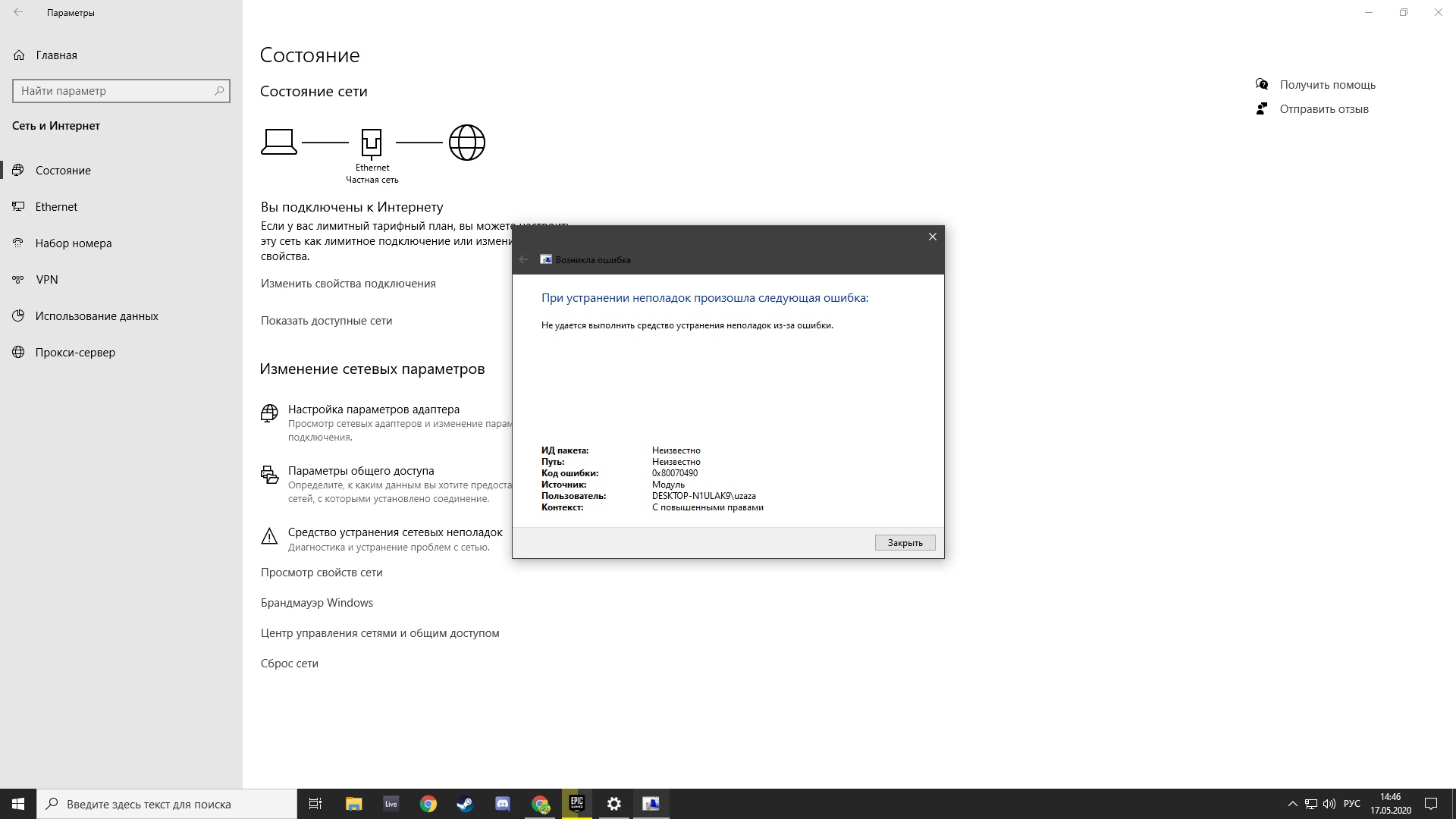Click the Получить помощь chat icon
The height and width of the screenshot is (819, 1456).
tap(1262, 84)
